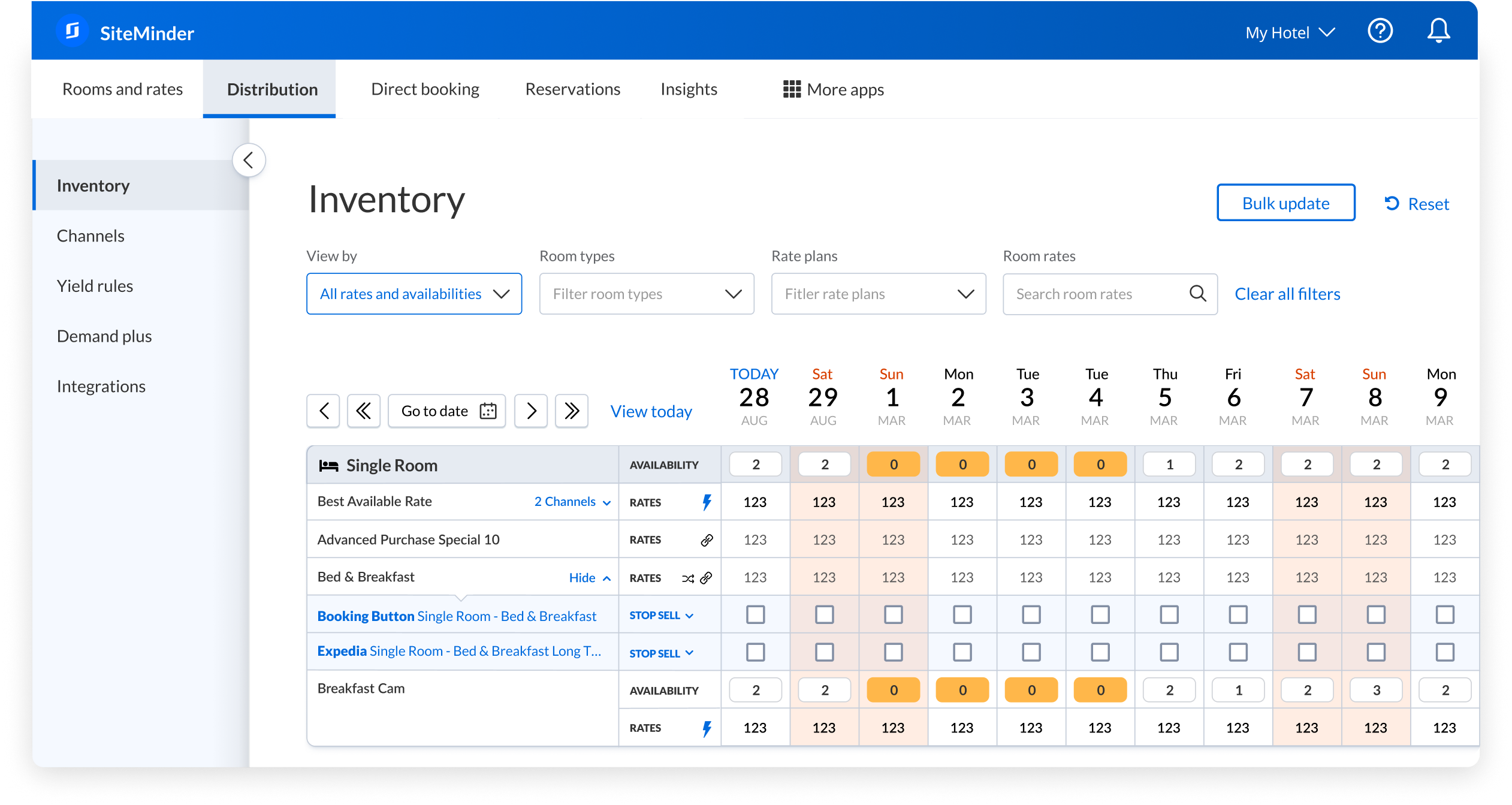The image size is (1512, 805).
Task: Jump forward using double right chevron
Action: [571, 411]
